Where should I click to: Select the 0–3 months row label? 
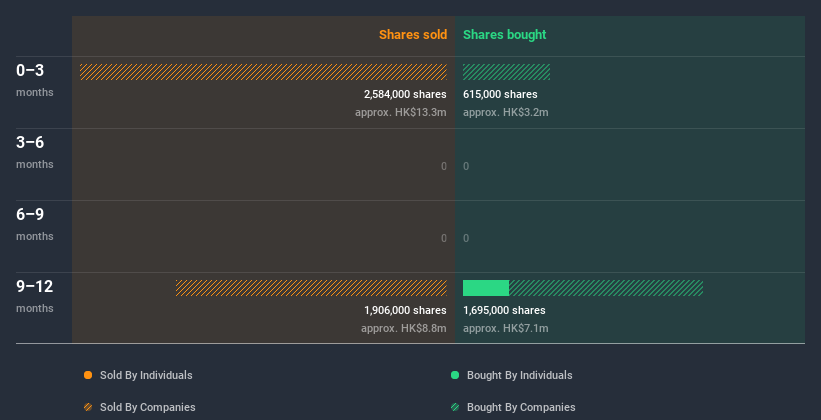point(35,80)
